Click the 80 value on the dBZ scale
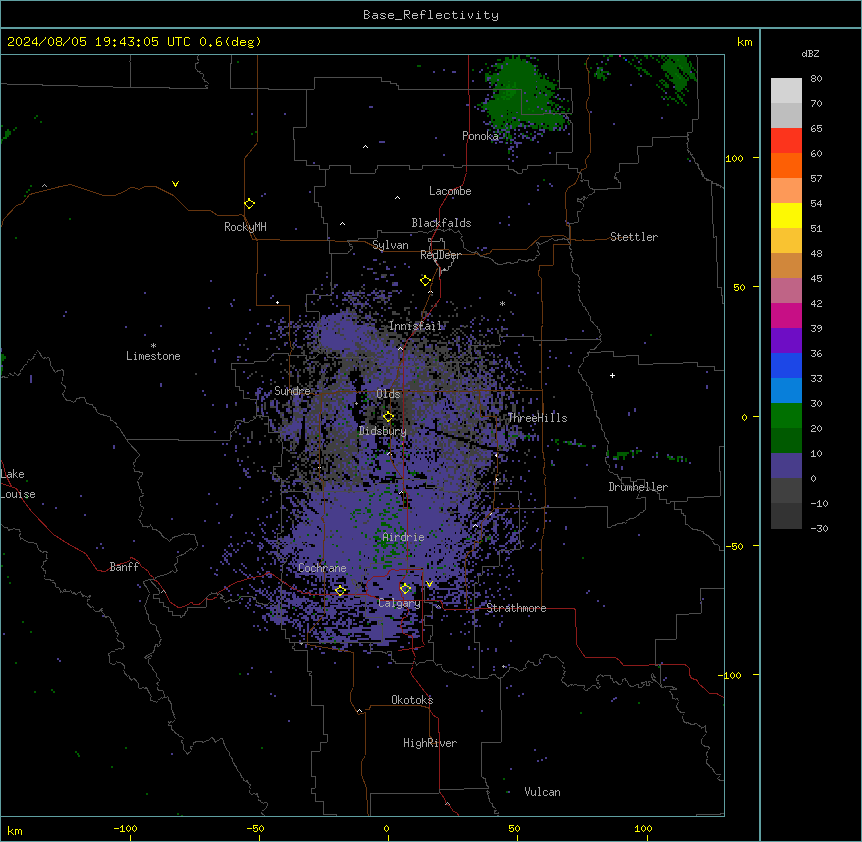862x842 pixels. tap(816, 79)
